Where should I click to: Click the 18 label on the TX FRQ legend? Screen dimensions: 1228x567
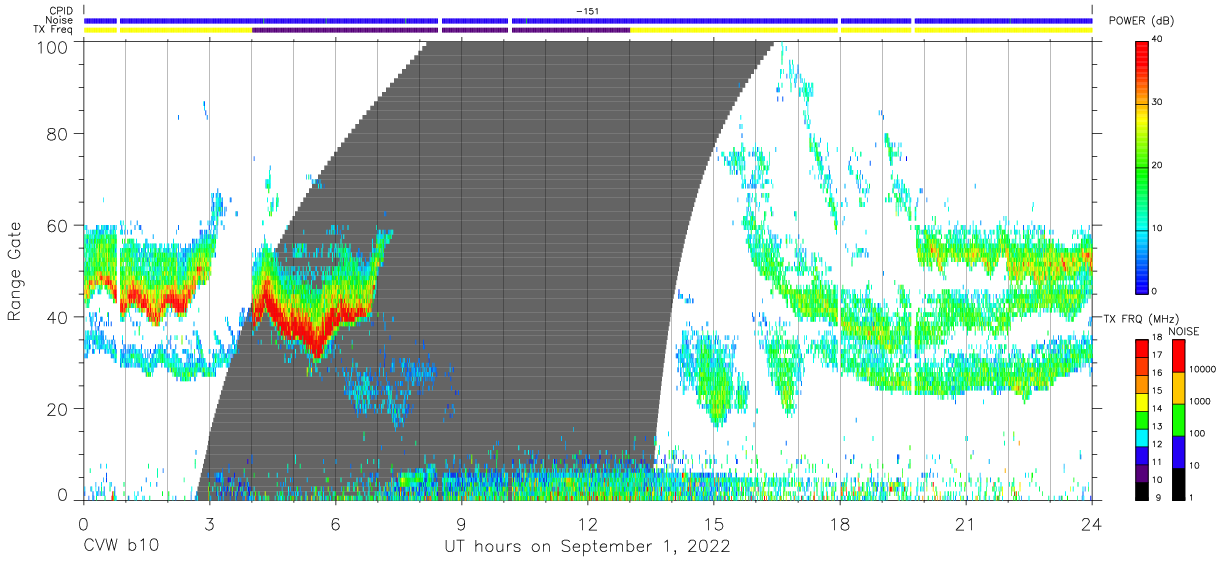(1158, 337)
